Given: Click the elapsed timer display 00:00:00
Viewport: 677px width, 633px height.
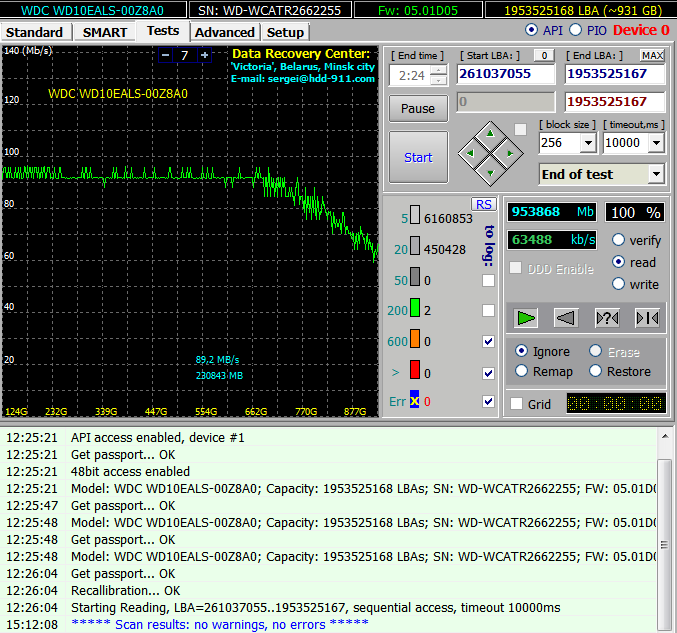Looking at the screenshot, I should (x=616, y=404).
